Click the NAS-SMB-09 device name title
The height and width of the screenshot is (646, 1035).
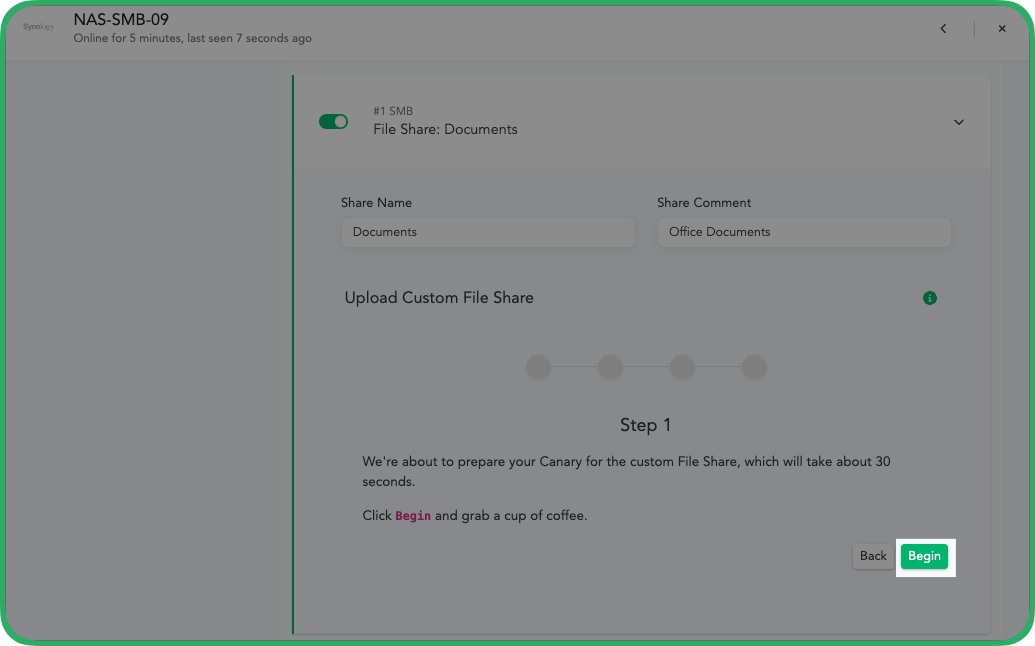pos(121,19)
